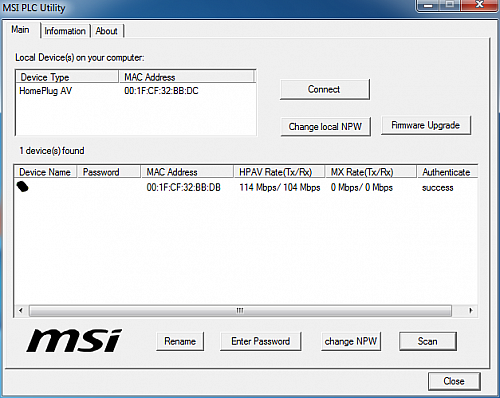Screen dimensions: 500x398
Task: Click the Close button at bottom
Action: tap(454, 381)
